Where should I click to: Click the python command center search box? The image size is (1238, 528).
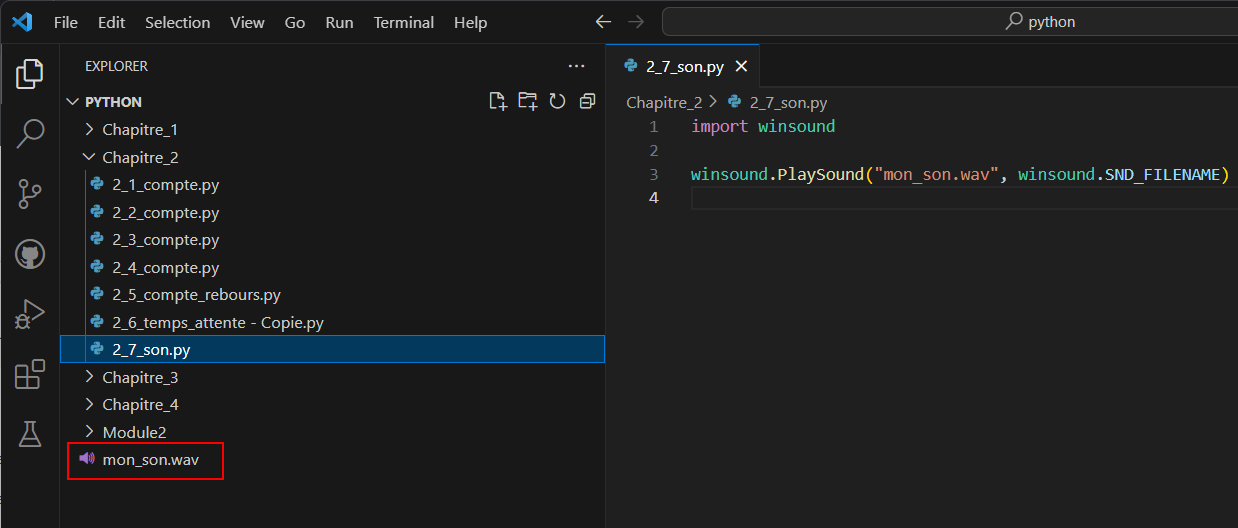click(x=950, y=22)
